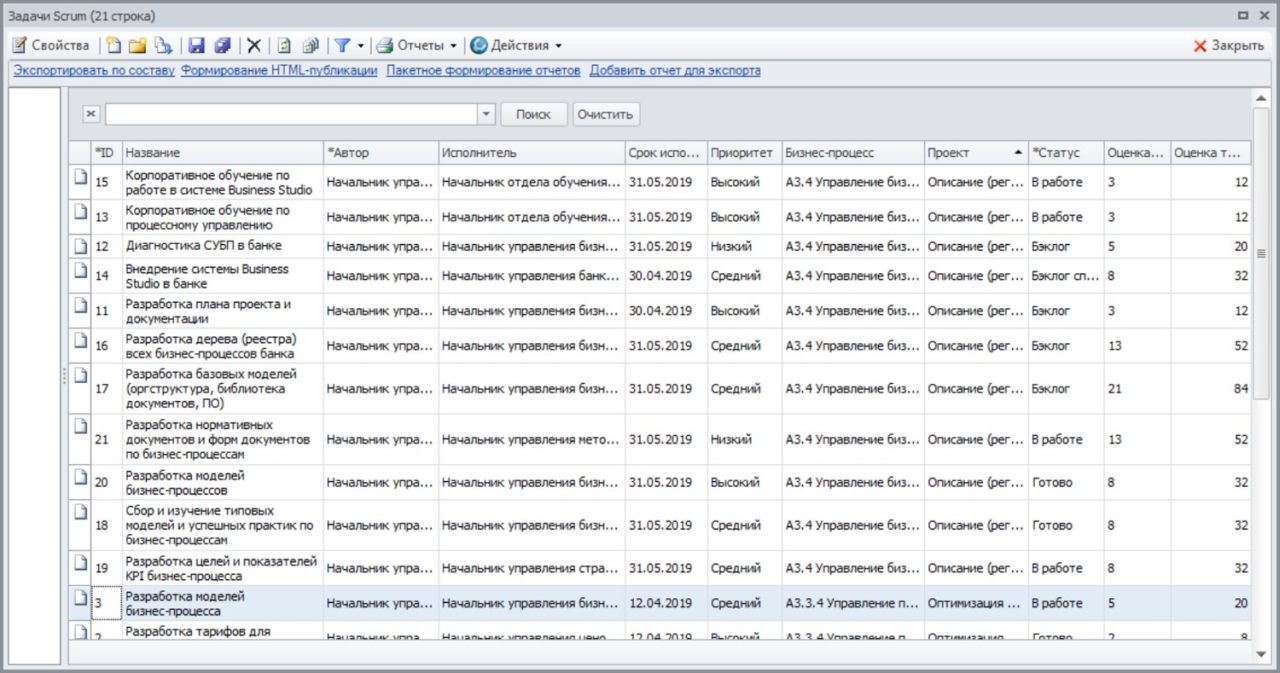Click 'Начальник управления мето...' executor cell

tap(530, 440)
